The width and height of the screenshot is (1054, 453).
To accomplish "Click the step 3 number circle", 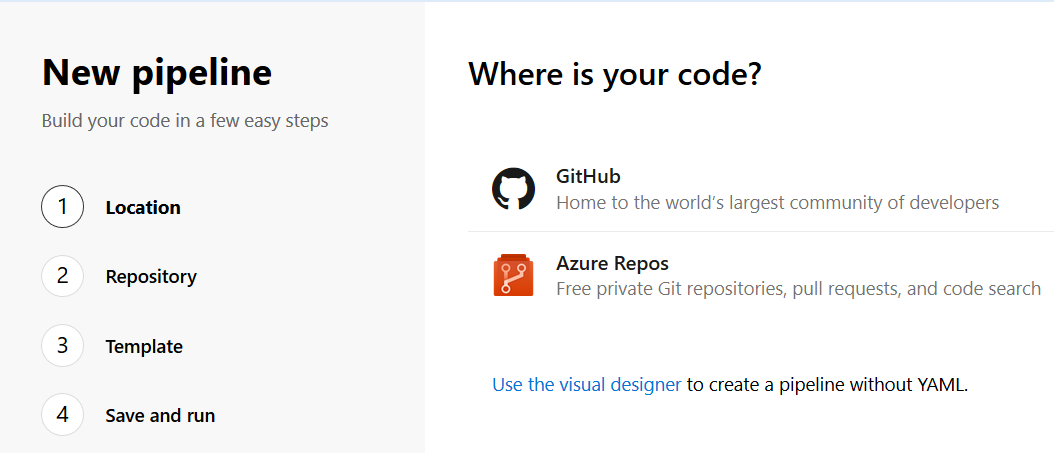I will pyautogui.click(x=62, y=346).
